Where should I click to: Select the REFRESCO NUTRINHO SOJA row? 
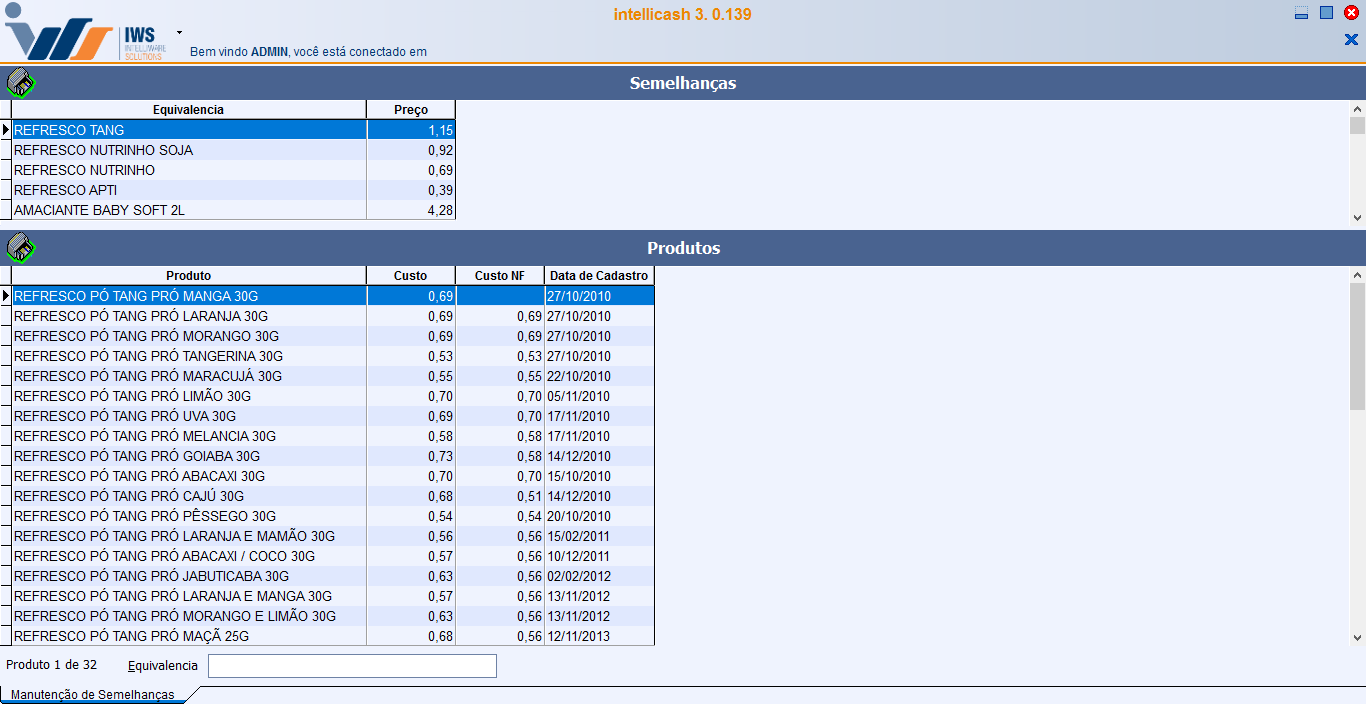click(233, 150)
